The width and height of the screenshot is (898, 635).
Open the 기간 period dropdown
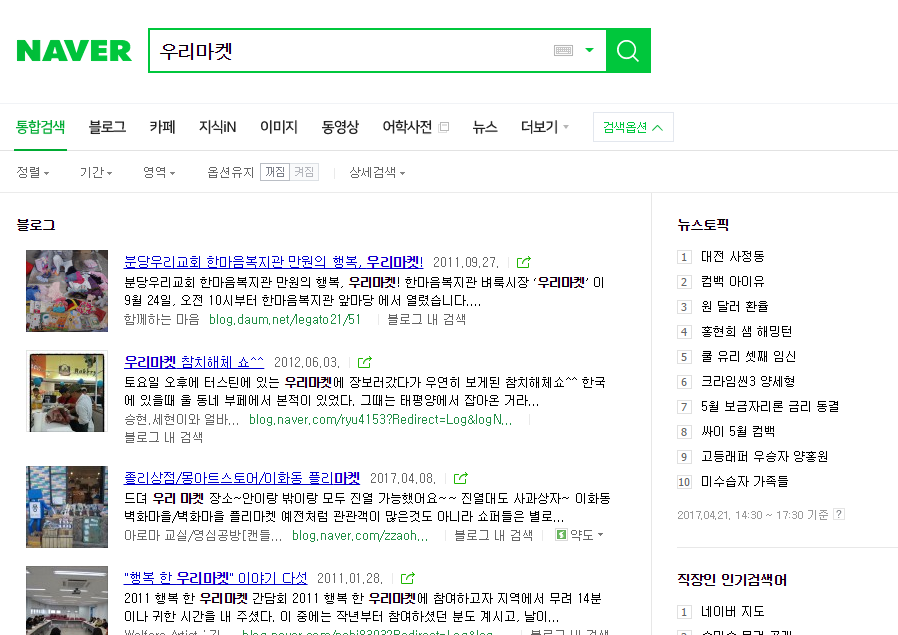tap(96, 172)
